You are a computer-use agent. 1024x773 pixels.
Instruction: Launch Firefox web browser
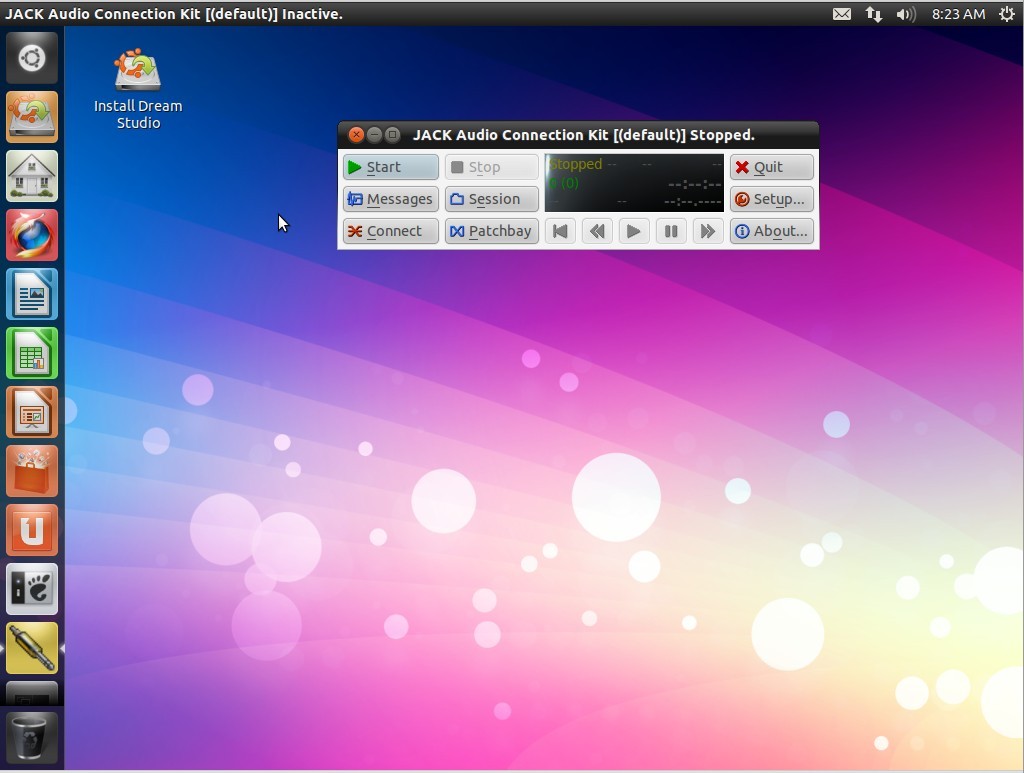(x=32, y=235)
